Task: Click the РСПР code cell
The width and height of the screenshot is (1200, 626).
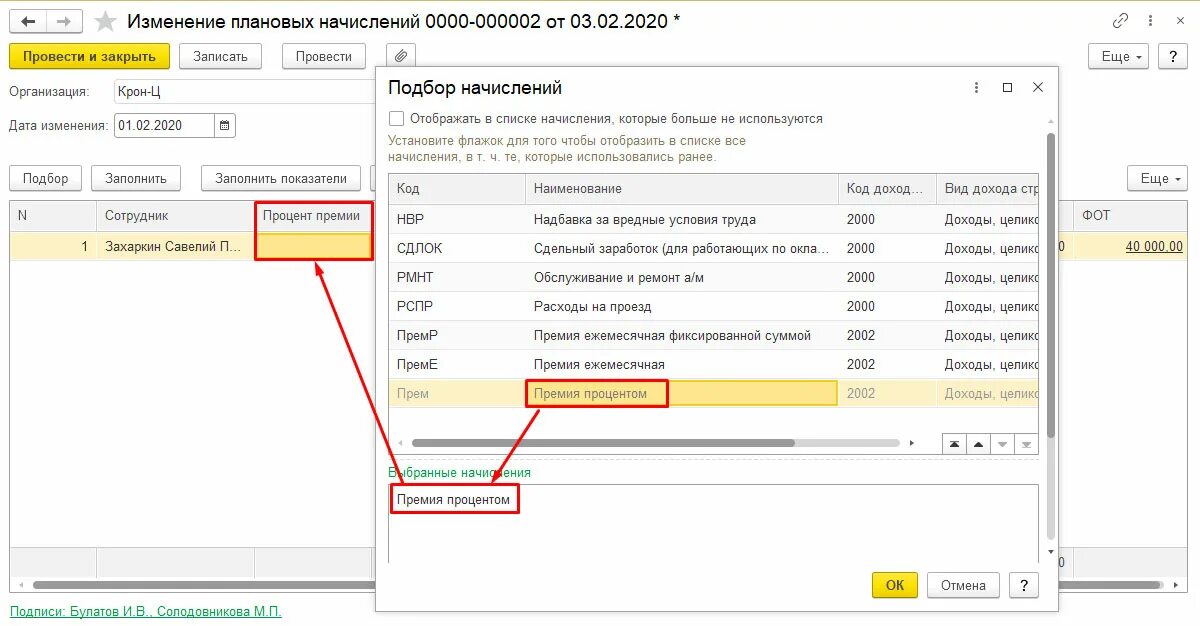Action: coord(457,307)
